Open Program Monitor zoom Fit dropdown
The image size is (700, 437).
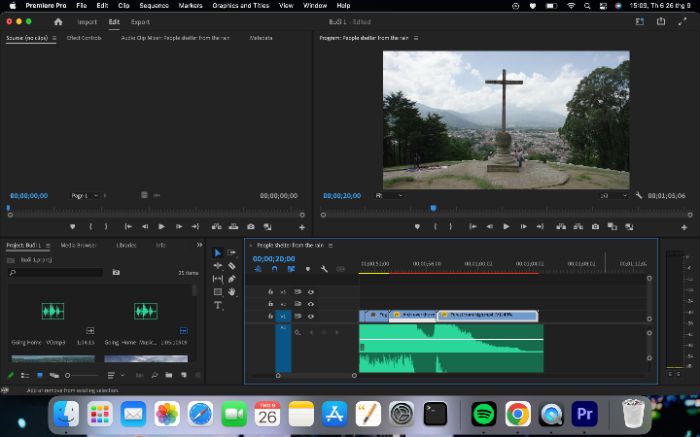pyautogui.click(x=389, y=196)
